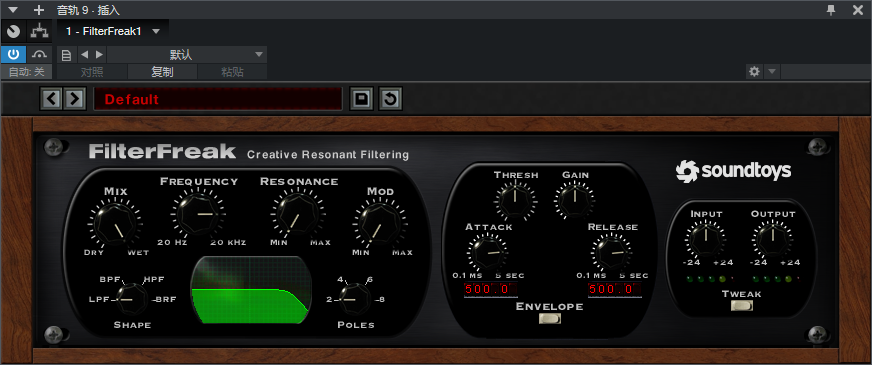
Task: Save preset with the floppy disk icon
Action: [x=361, y=99]
